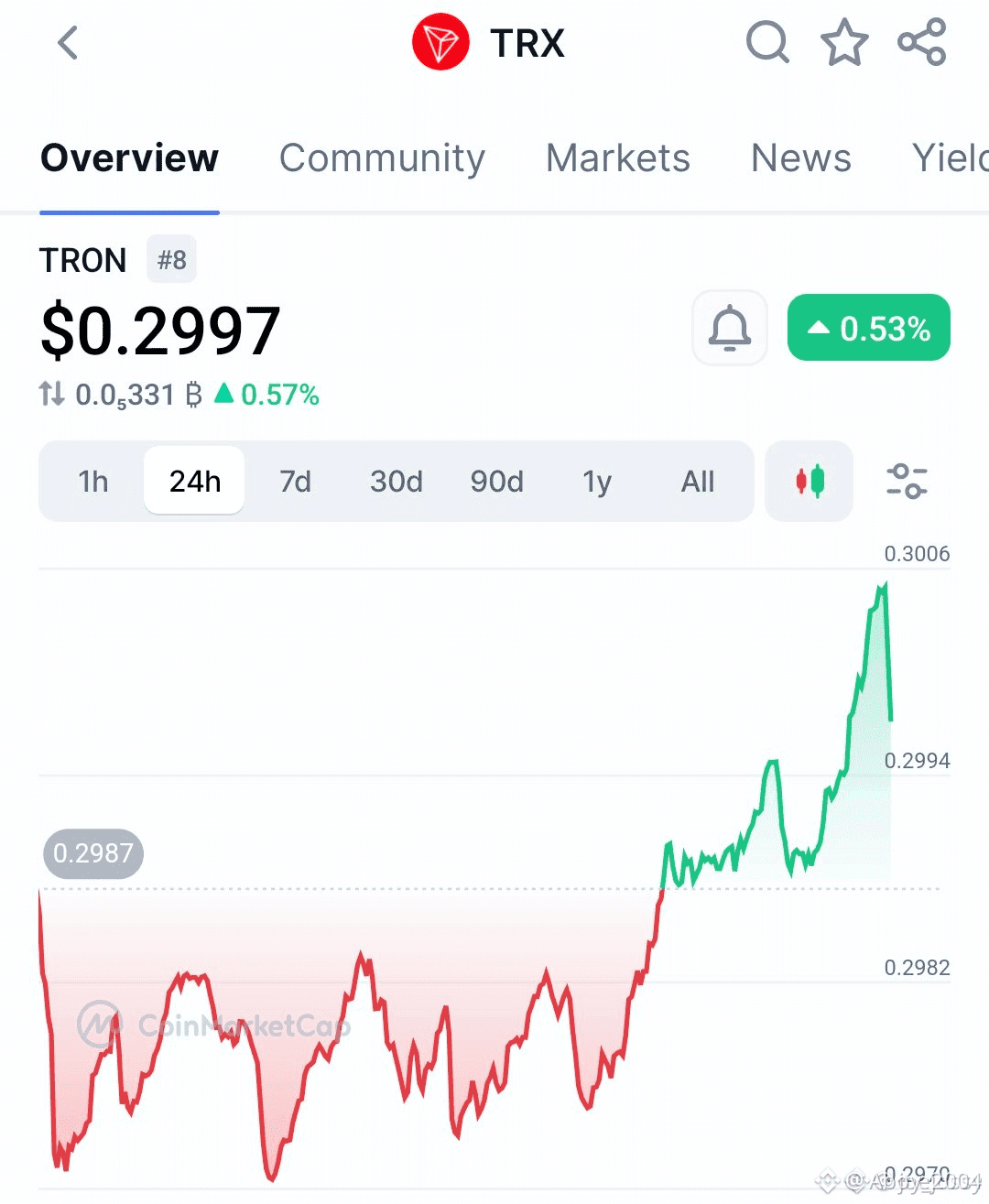Open the Markets tab
The image size is (989, 1204).
pyautogui.click(x=618, y=157)
